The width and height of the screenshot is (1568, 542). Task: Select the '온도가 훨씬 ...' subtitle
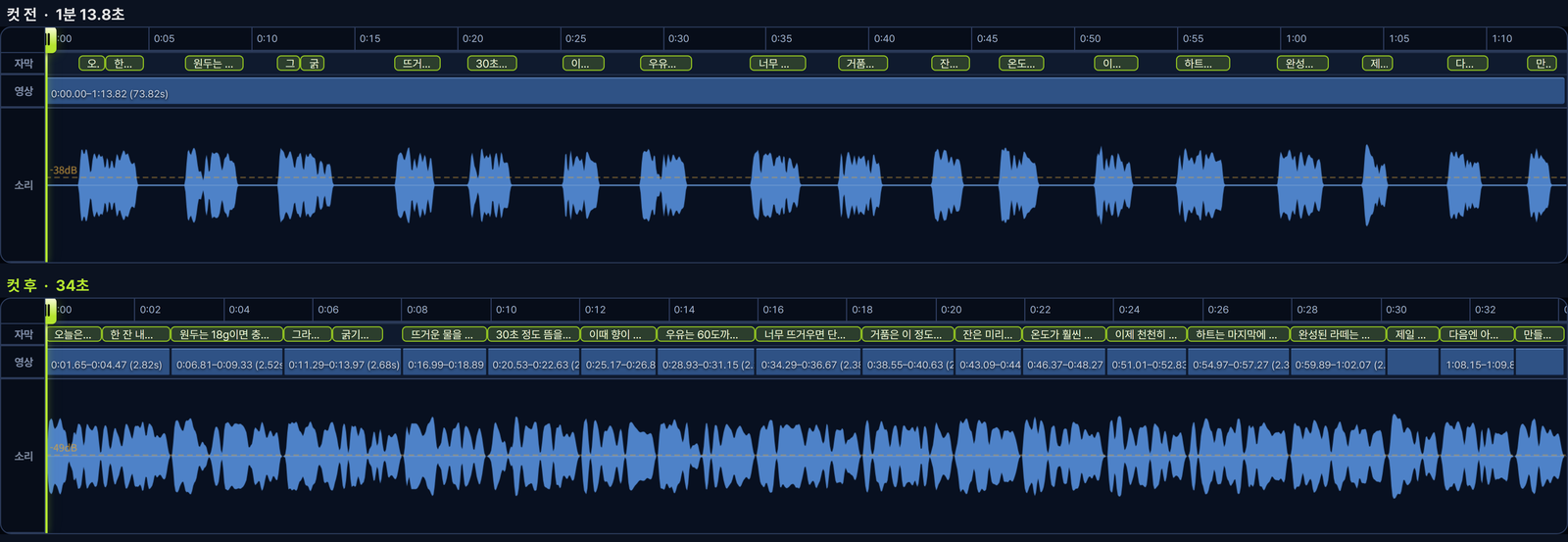[x=1063, y=334]
